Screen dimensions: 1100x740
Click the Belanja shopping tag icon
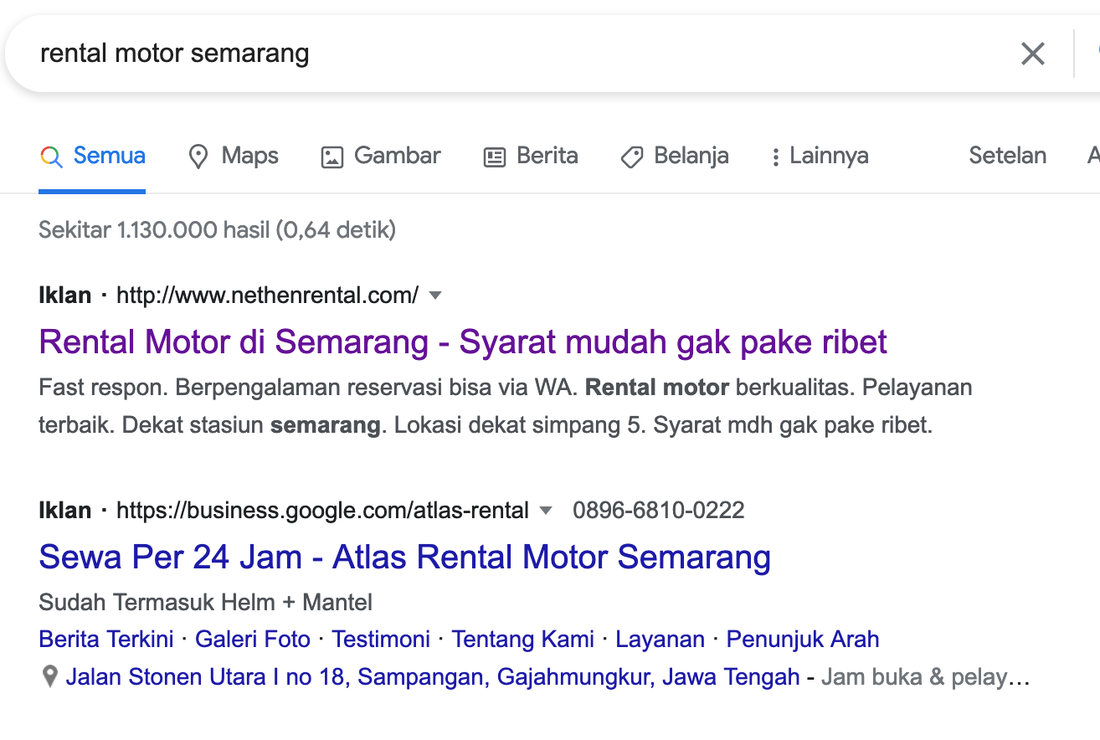(x=631, y=157)
